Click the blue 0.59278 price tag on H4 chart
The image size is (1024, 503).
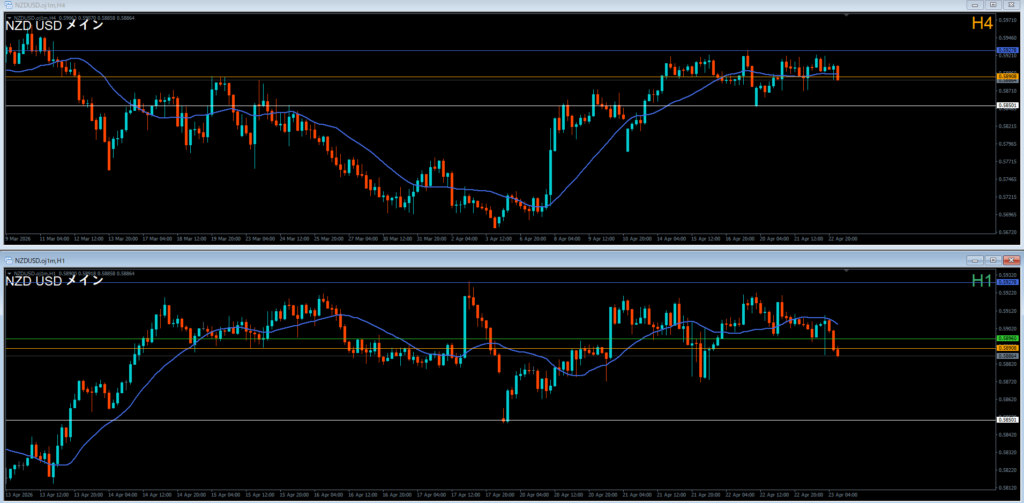pyautogui.click(x=1007, y=49)
